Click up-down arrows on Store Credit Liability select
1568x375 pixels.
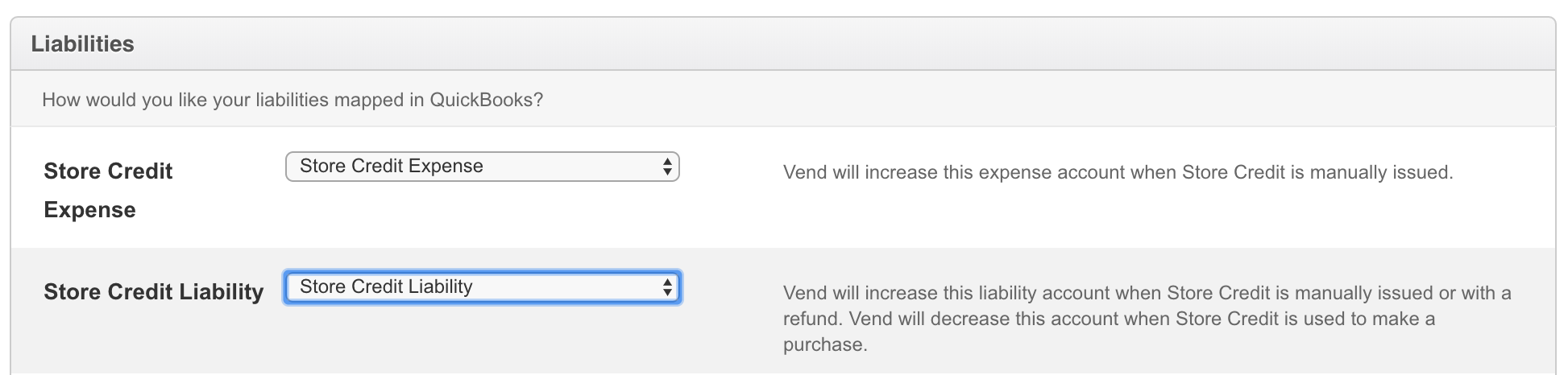667,287
